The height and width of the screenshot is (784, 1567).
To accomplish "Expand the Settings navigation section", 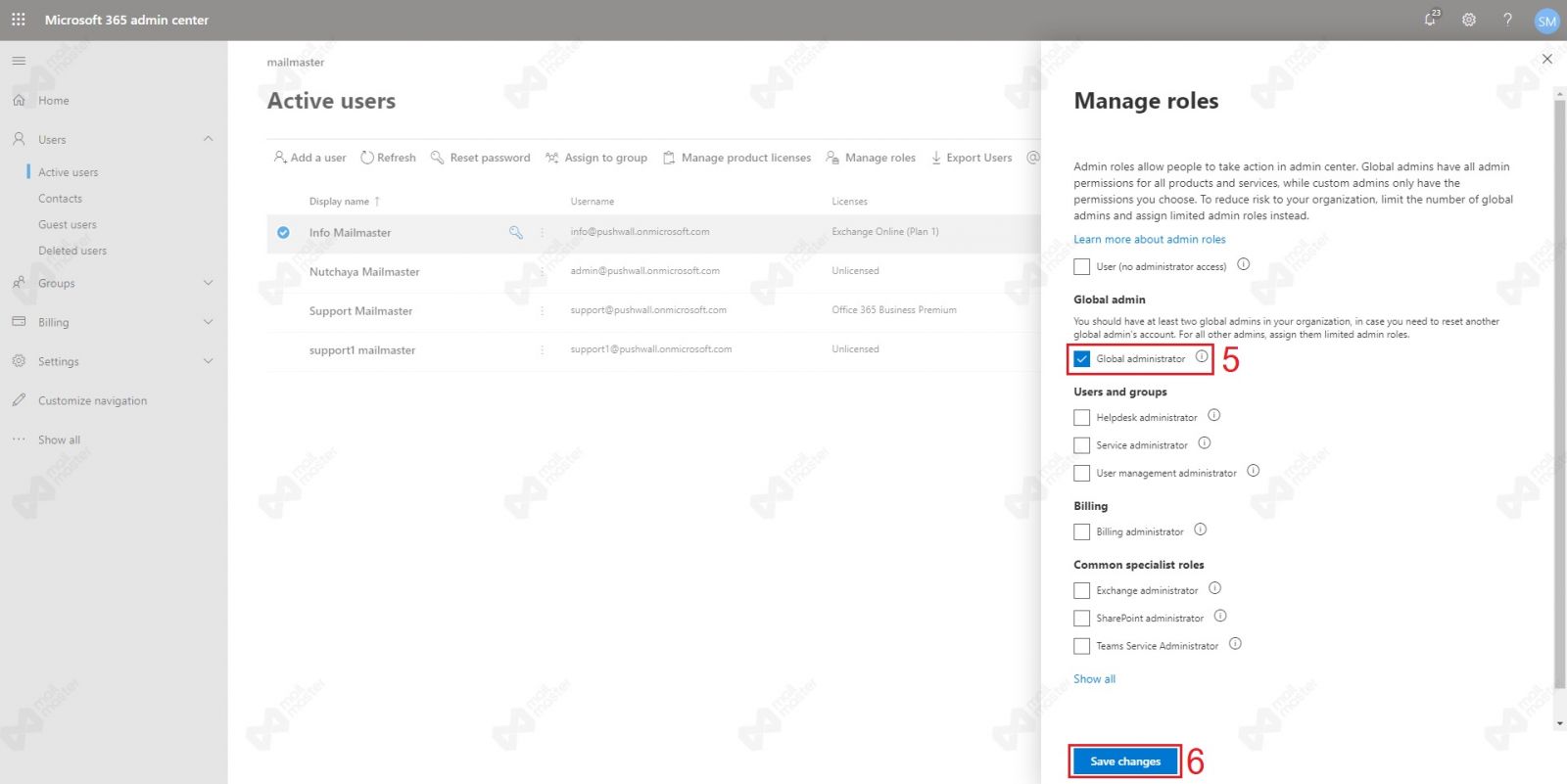I will [x=208, y=361].
